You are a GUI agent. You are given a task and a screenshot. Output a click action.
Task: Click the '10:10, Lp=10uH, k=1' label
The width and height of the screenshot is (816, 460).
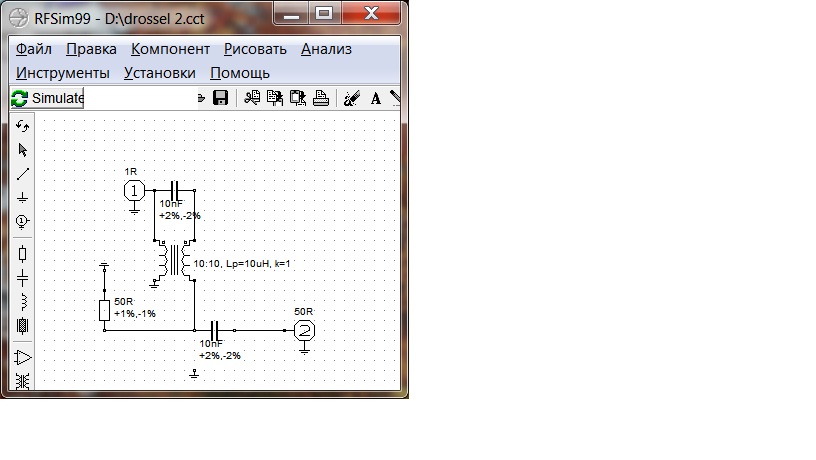242,264
